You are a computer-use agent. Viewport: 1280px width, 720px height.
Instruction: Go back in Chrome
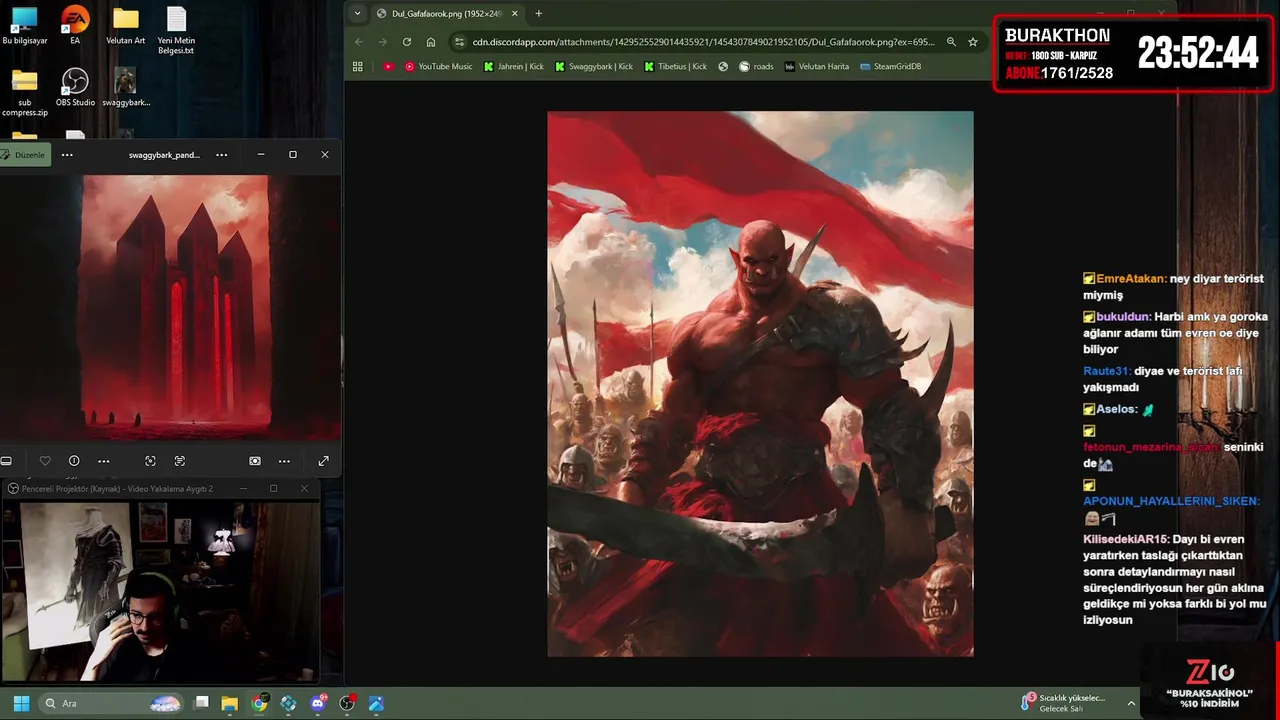[359, 42]
